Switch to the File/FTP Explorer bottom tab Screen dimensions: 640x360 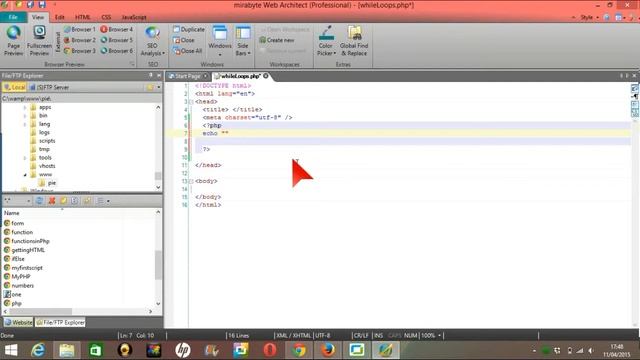pos(60,322)
